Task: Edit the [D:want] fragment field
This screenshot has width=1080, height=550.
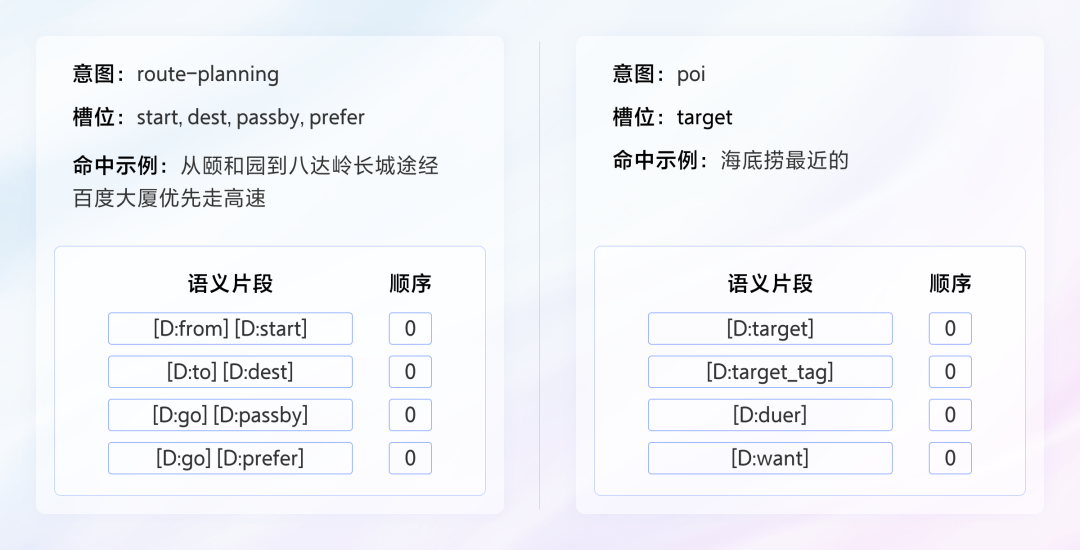Action: pos(770,458)
